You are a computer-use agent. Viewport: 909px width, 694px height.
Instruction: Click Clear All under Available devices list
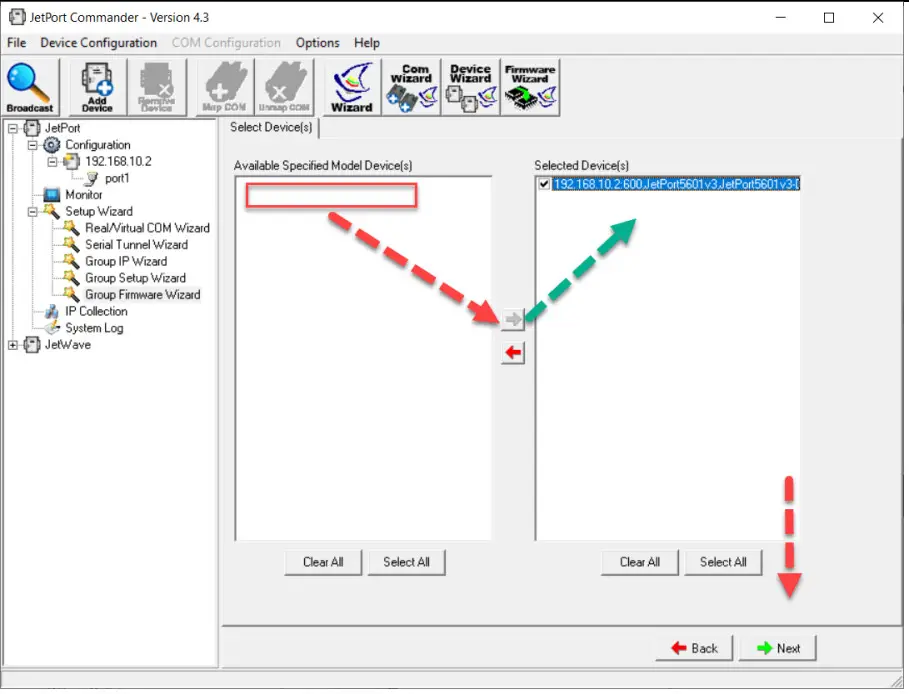323,562
